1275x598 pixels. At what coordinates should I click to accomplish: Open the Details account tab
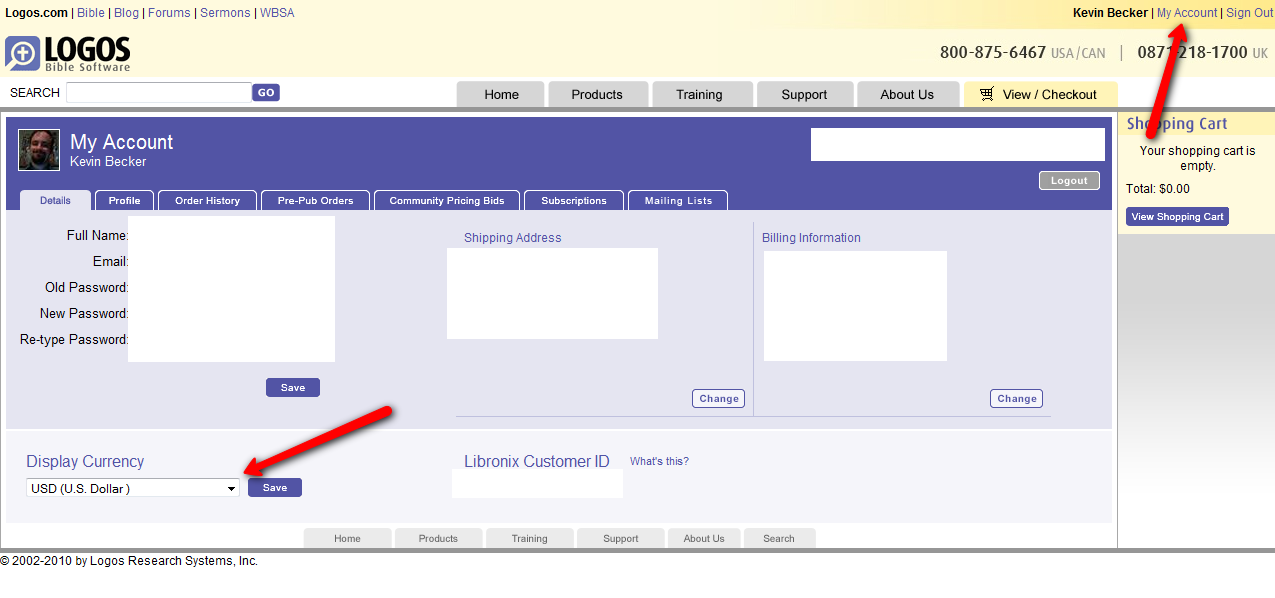tap(55, 200)
